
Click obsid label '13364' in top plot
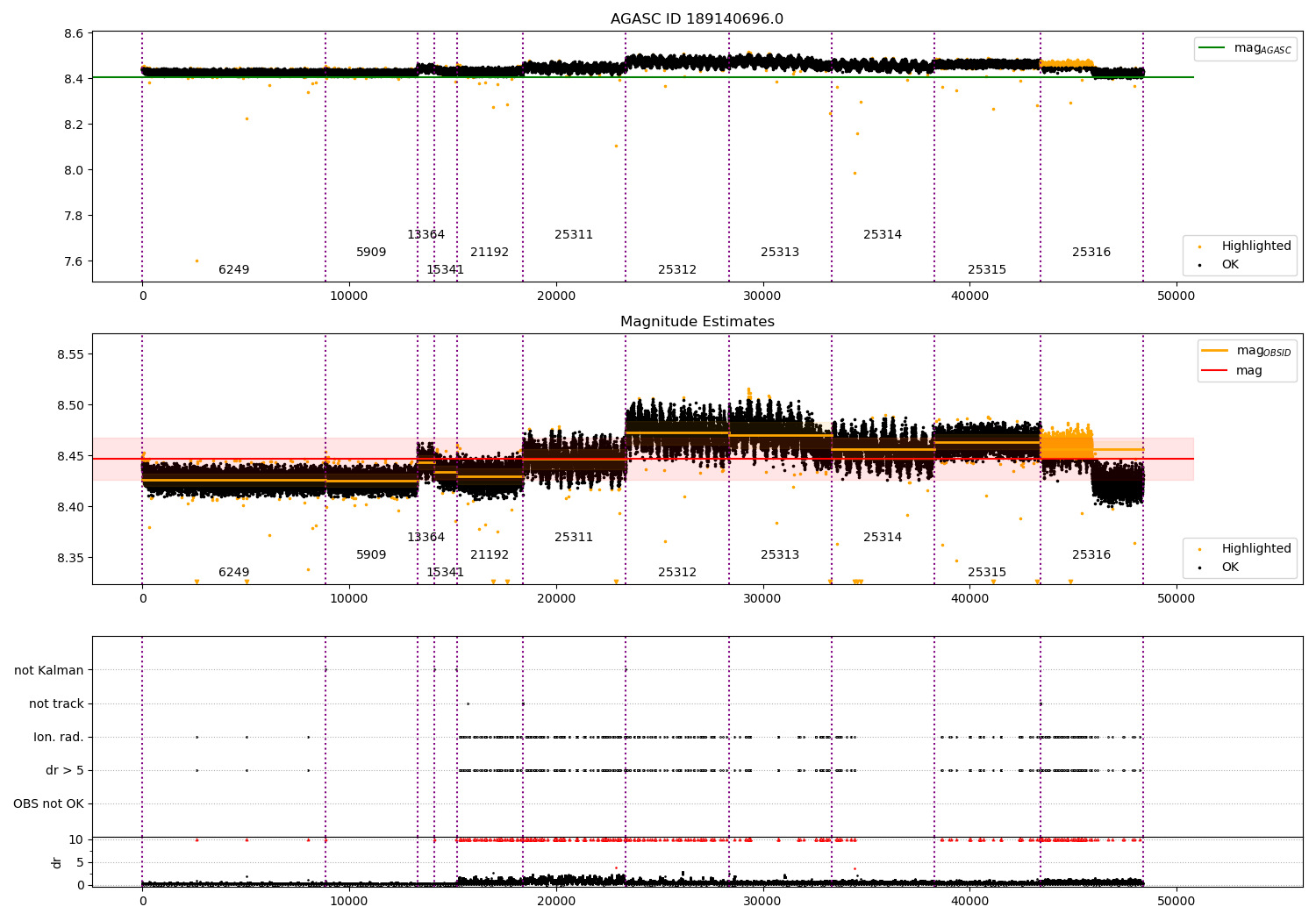(426, 235)
